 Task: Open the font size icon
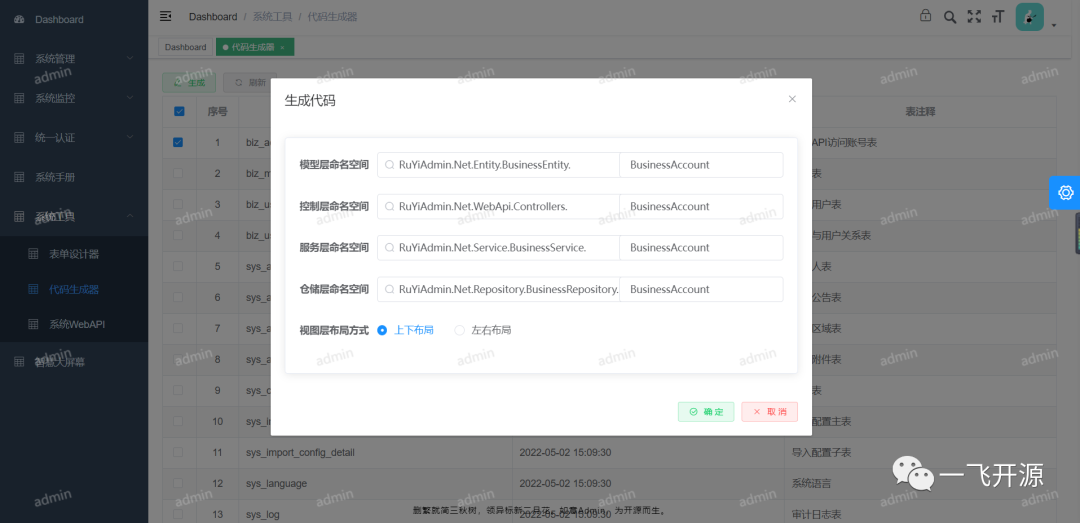(997, 17)
